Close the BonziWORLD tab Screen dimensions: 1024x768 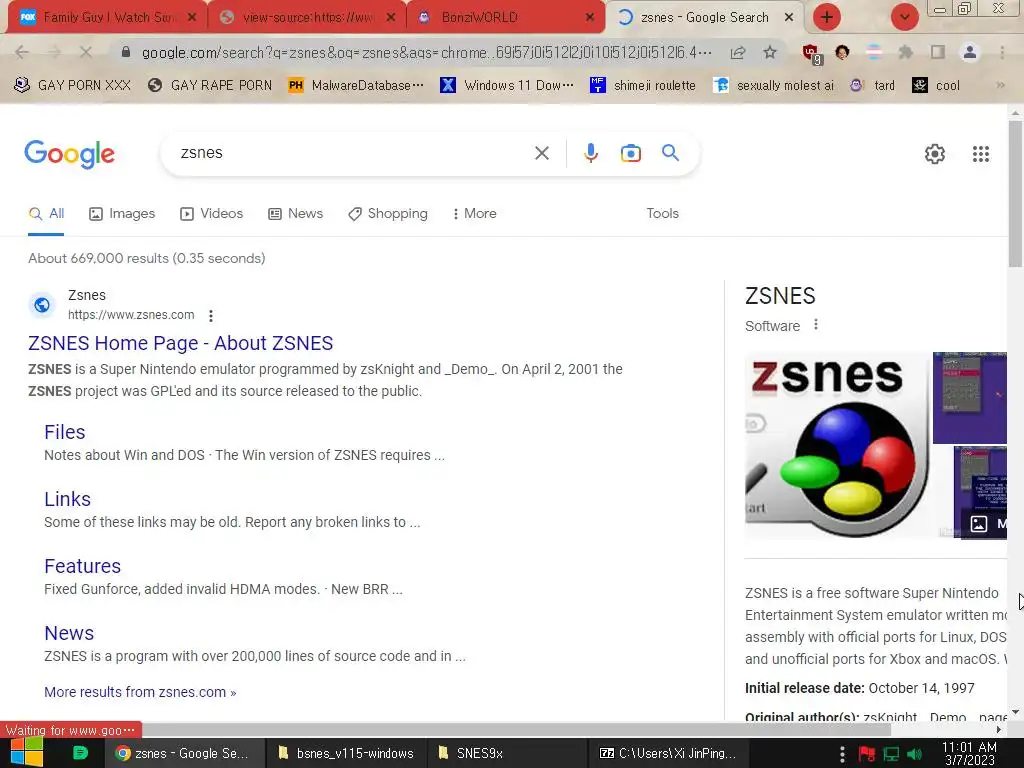[x=590, y=18]
